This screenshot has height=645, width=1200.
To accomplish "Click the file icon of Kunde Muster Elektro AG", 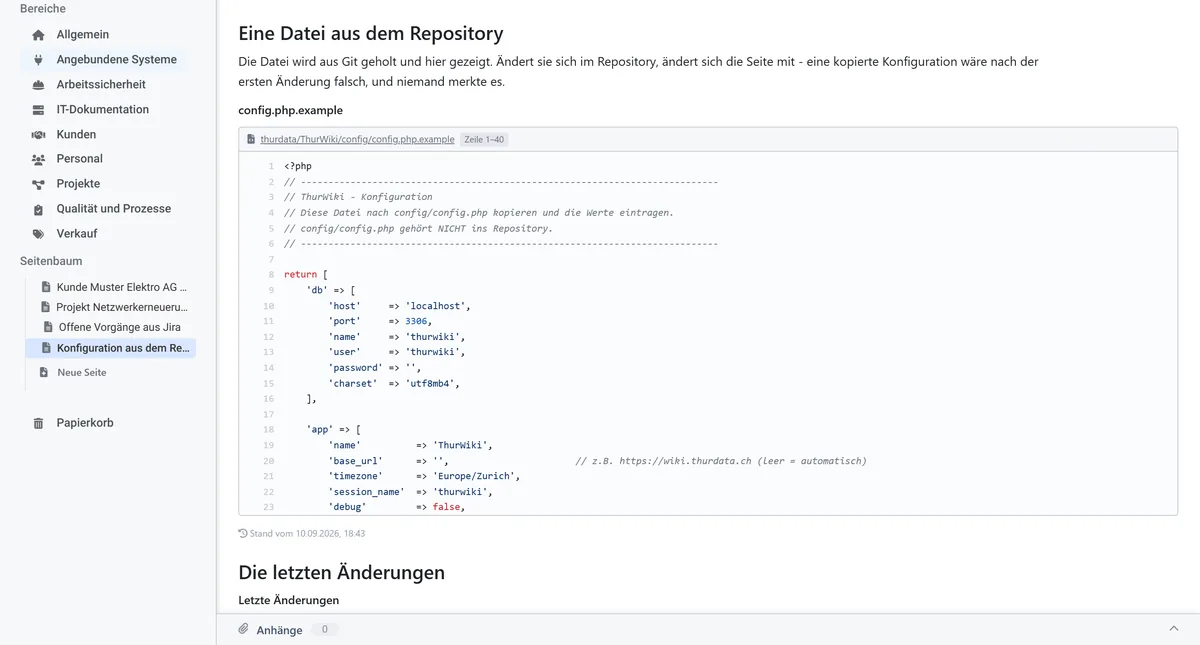I will 46,287.
